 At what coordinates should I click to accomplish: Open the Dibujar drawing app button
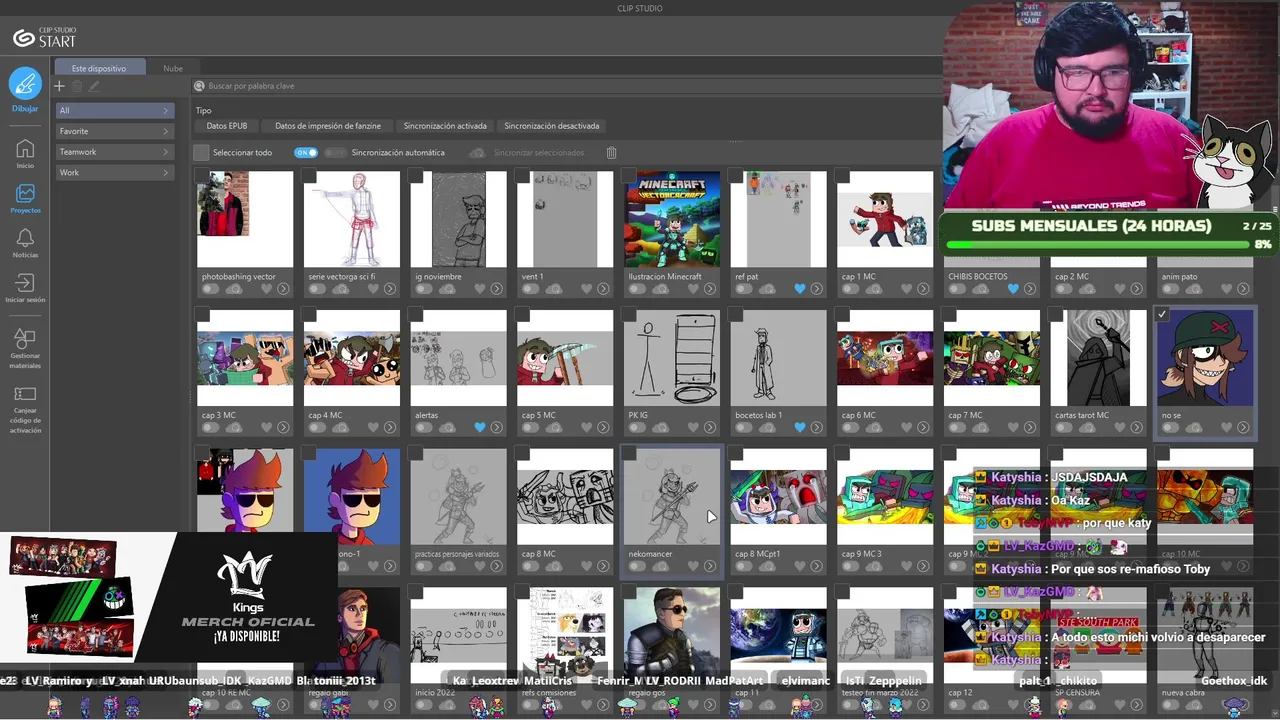(x=25, y=90)
